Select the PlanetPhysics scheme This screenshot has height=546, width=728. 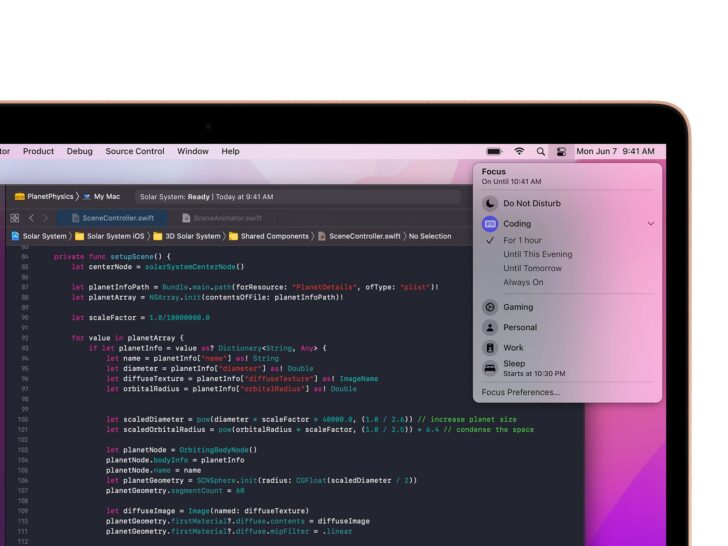[44, 196]
